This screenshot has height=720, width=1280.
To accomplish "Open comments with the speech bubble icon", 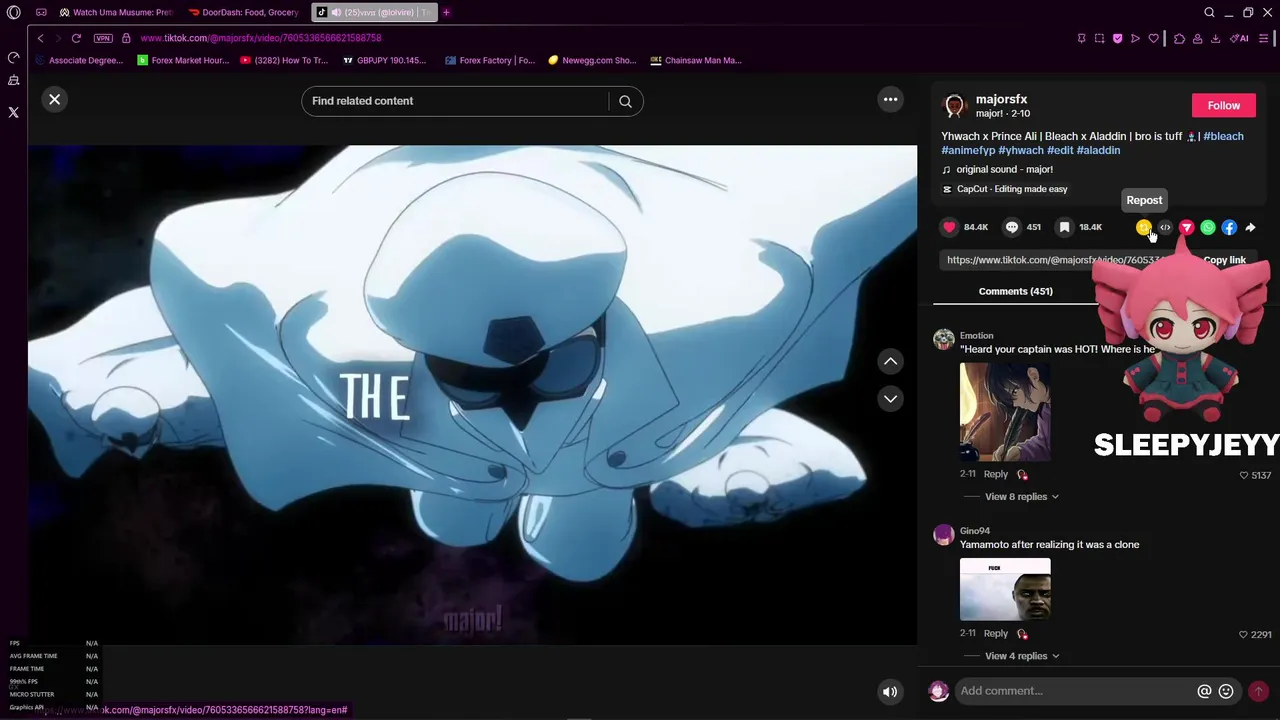I will pyautogui.click(x=1012, y=227).
